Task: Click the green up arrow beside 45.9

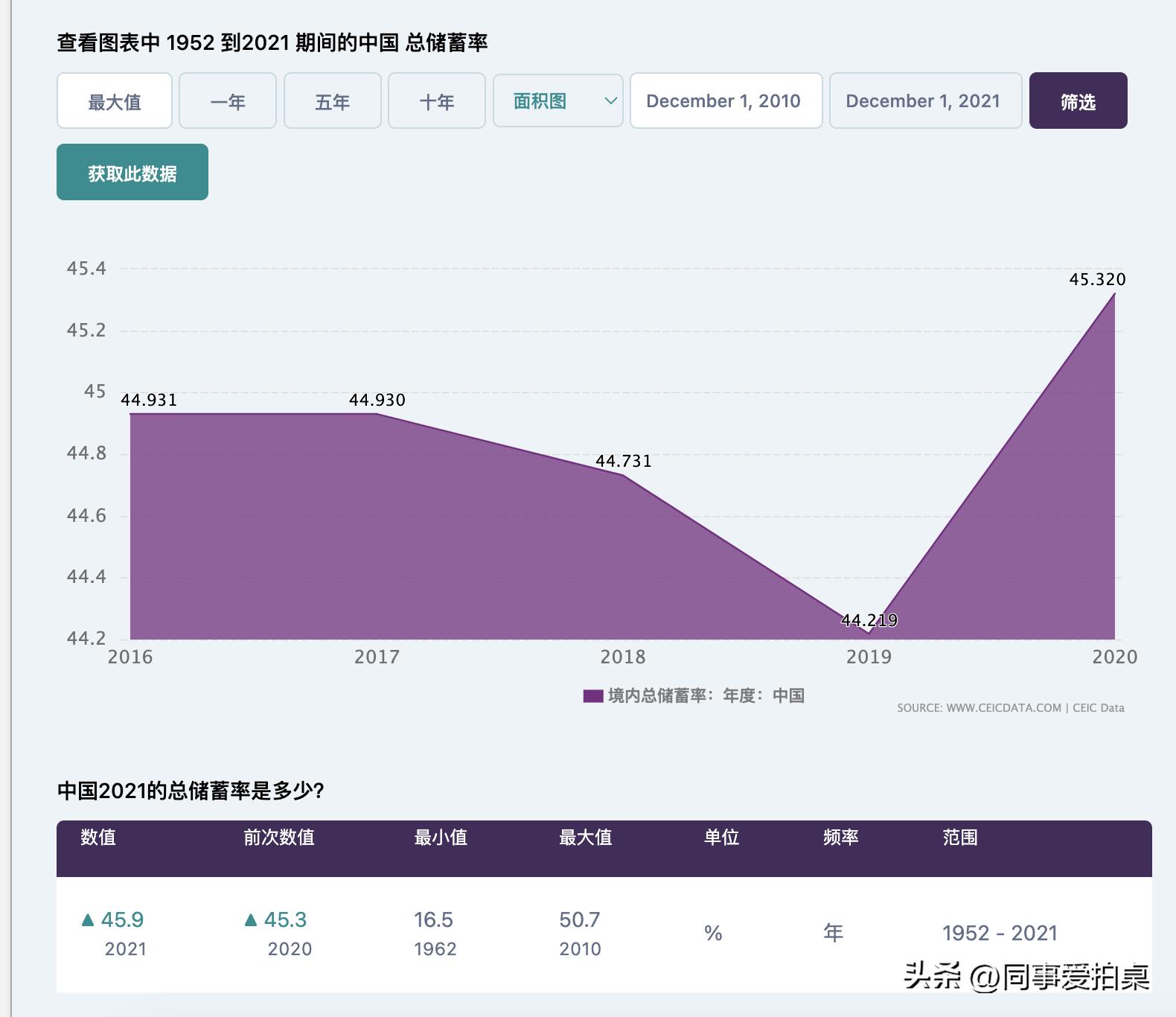Action: point(88,920)
